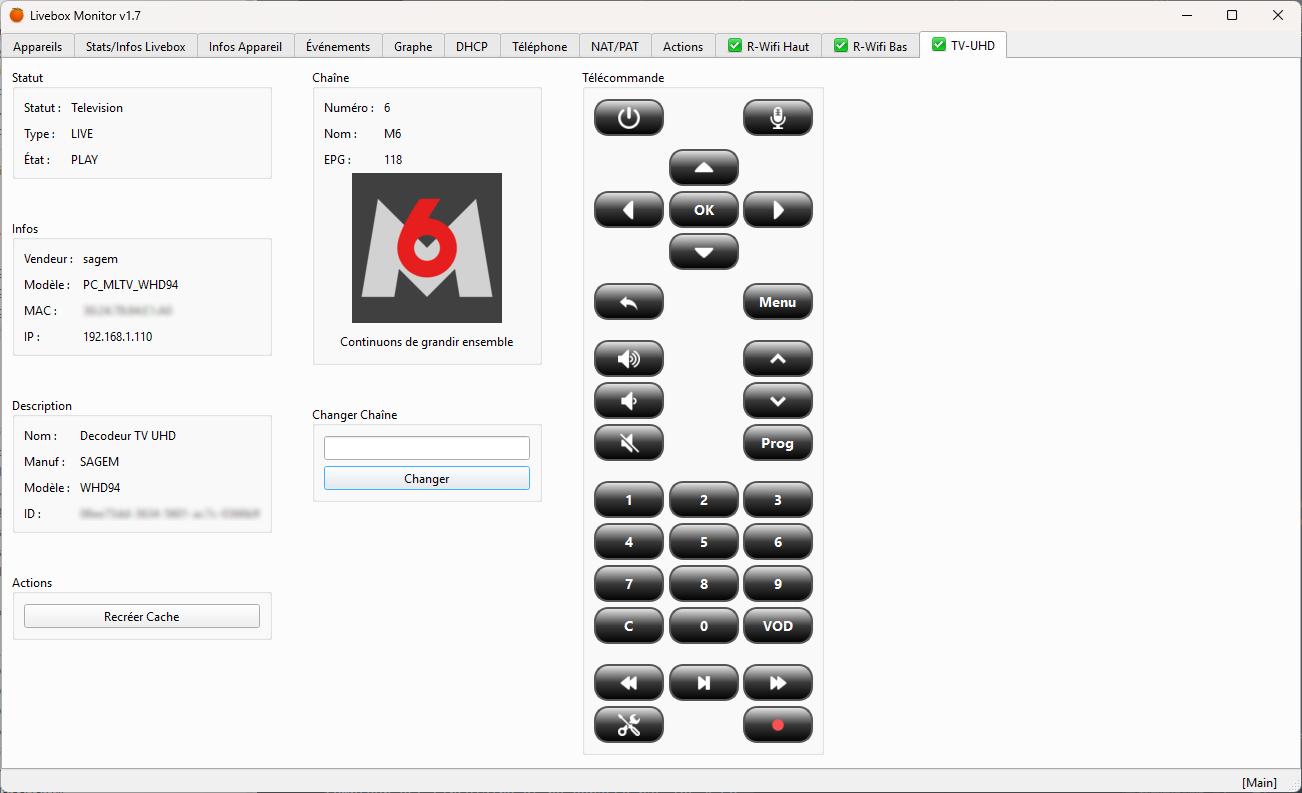This screenshot has height=793, width=1302.
Task: Click the rewind button on remote
Action: click(629, 683)
